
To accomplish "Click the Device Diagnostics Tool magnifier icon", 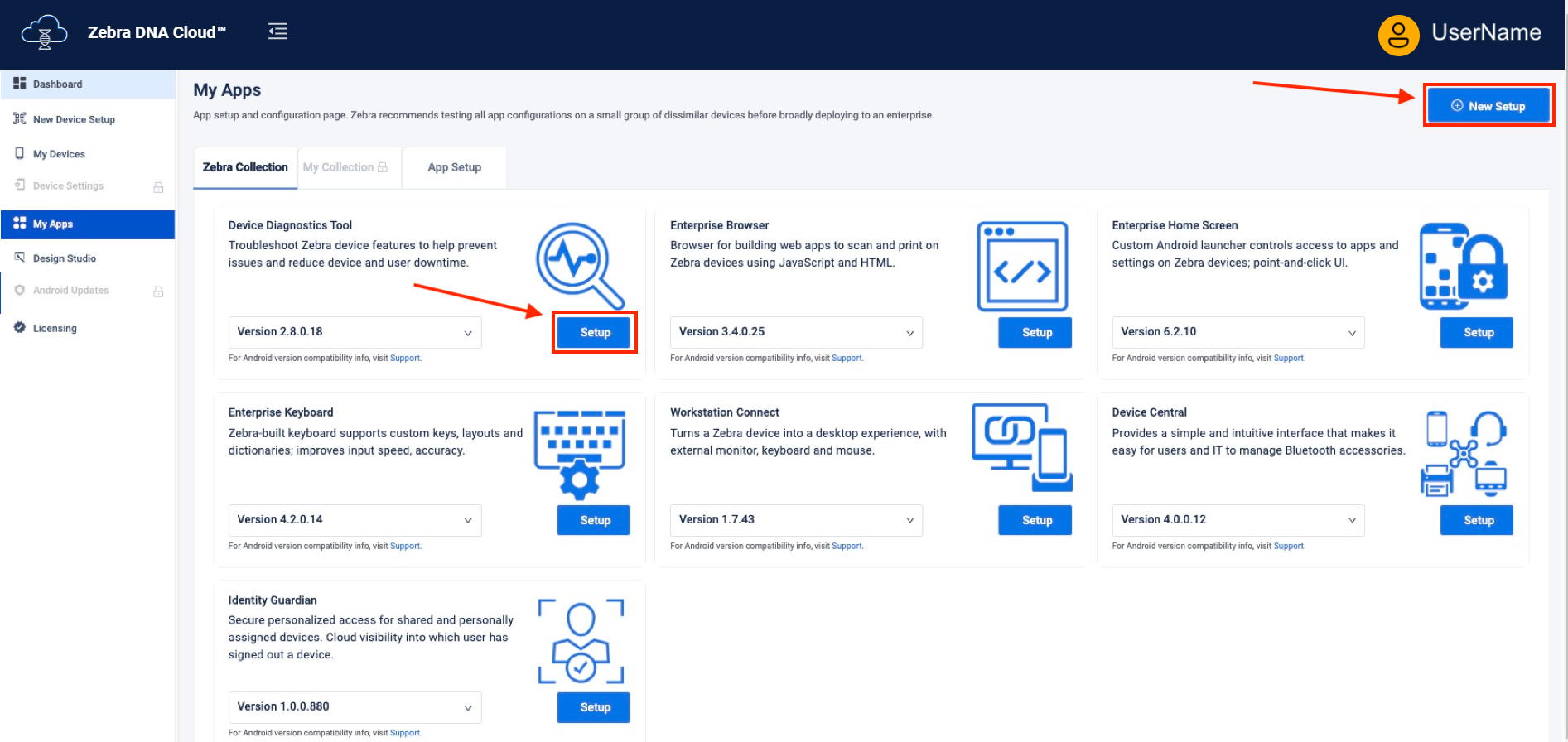I will point(579,265).
